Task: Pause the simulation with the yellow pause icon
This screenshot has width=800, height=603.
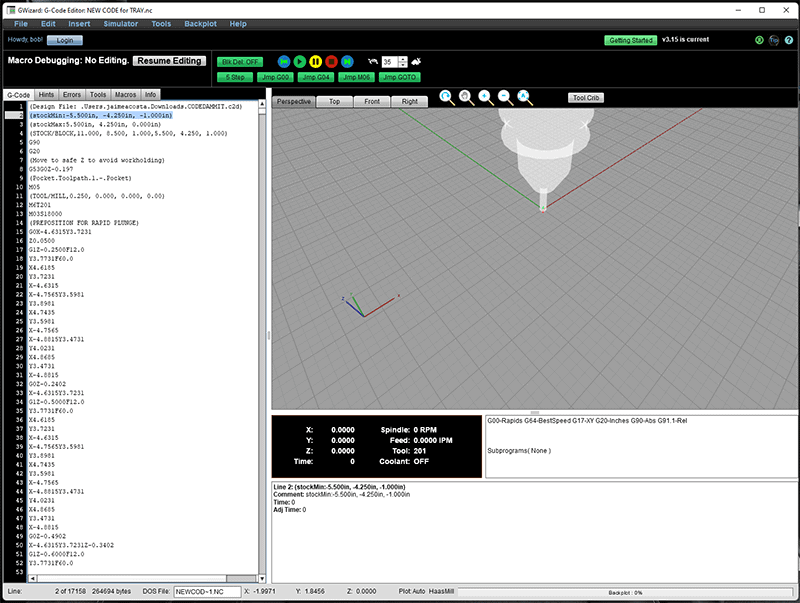Action: point(317,61)
